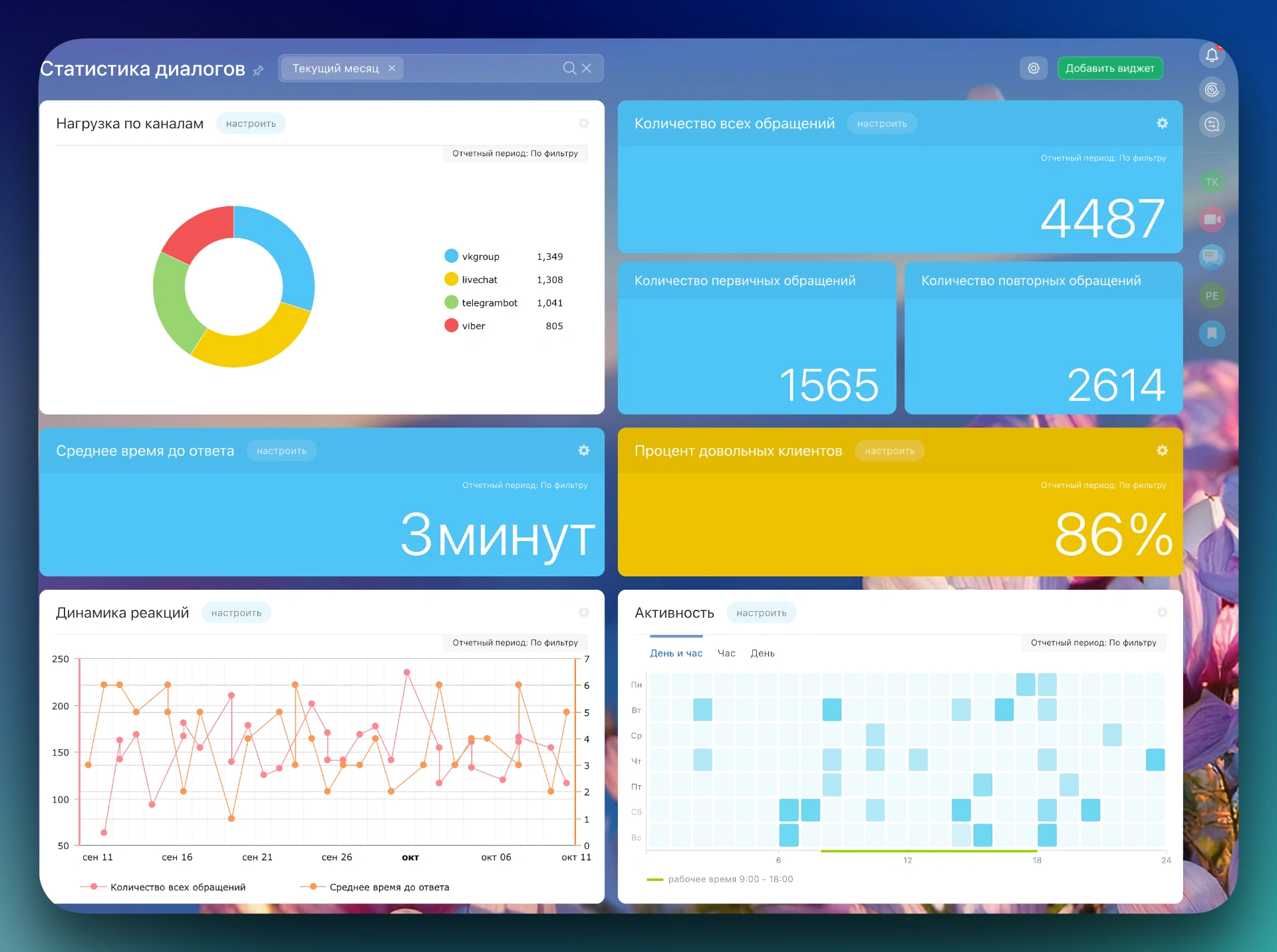
Task: Open the gear dropdown on the Нагрузка по каналам widget
Action: 583,123
